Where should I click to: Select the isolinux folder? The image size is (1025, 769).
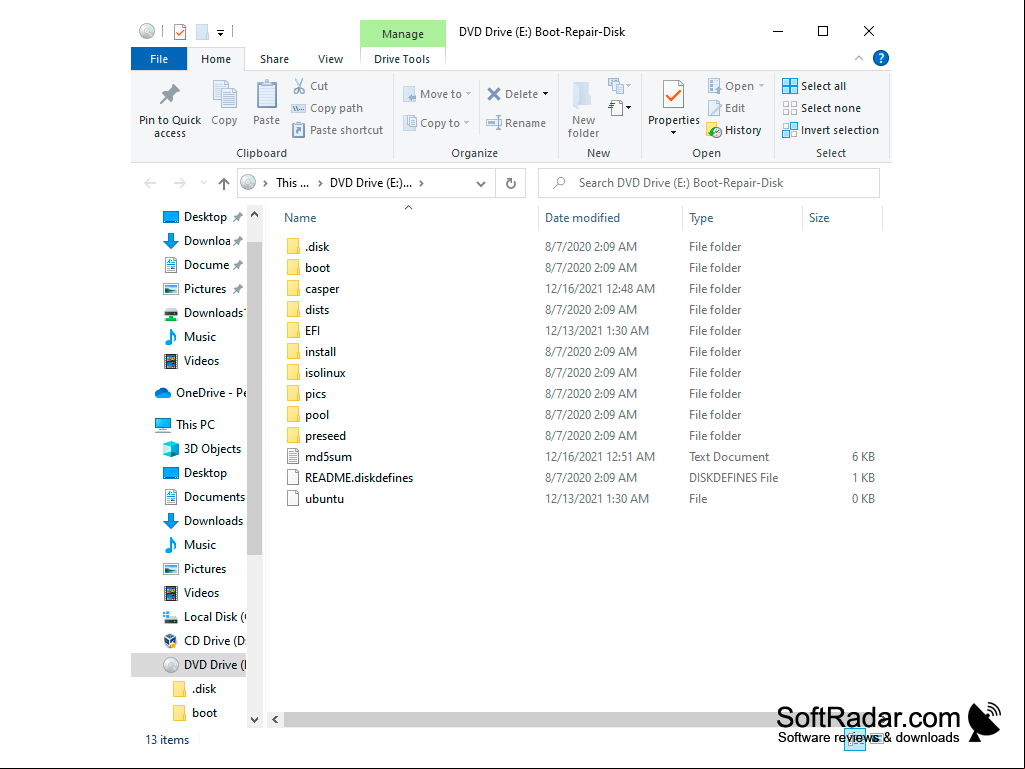click(316, 373)
